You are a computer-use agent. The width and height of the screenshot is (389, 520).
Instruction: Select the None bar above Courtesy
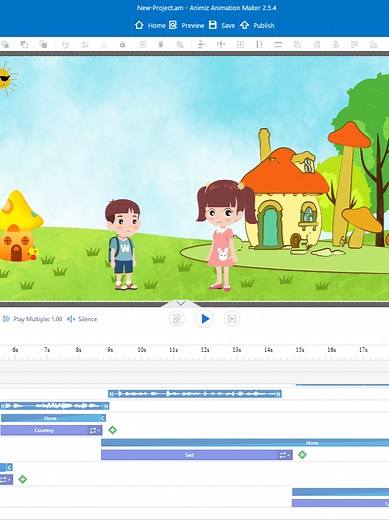coord(53,418)
